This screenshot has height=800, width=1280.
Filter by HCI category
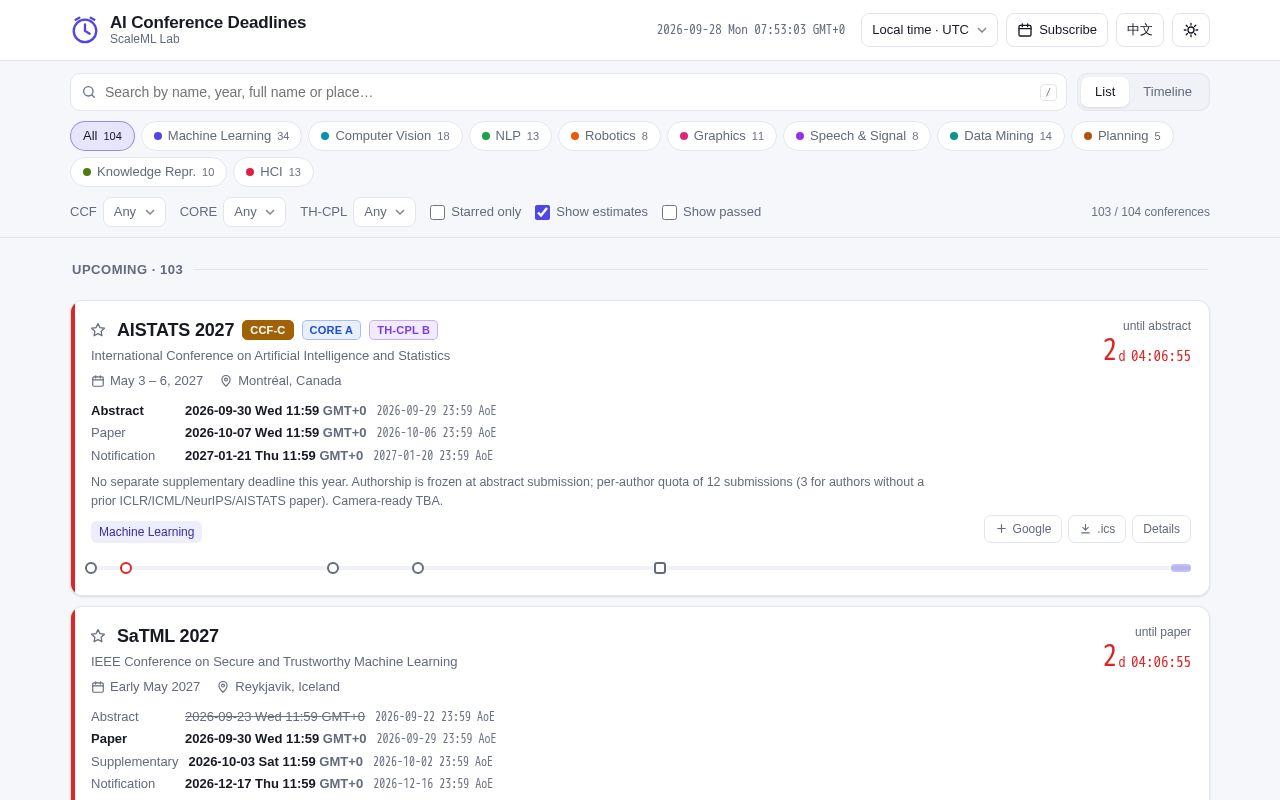273,172
